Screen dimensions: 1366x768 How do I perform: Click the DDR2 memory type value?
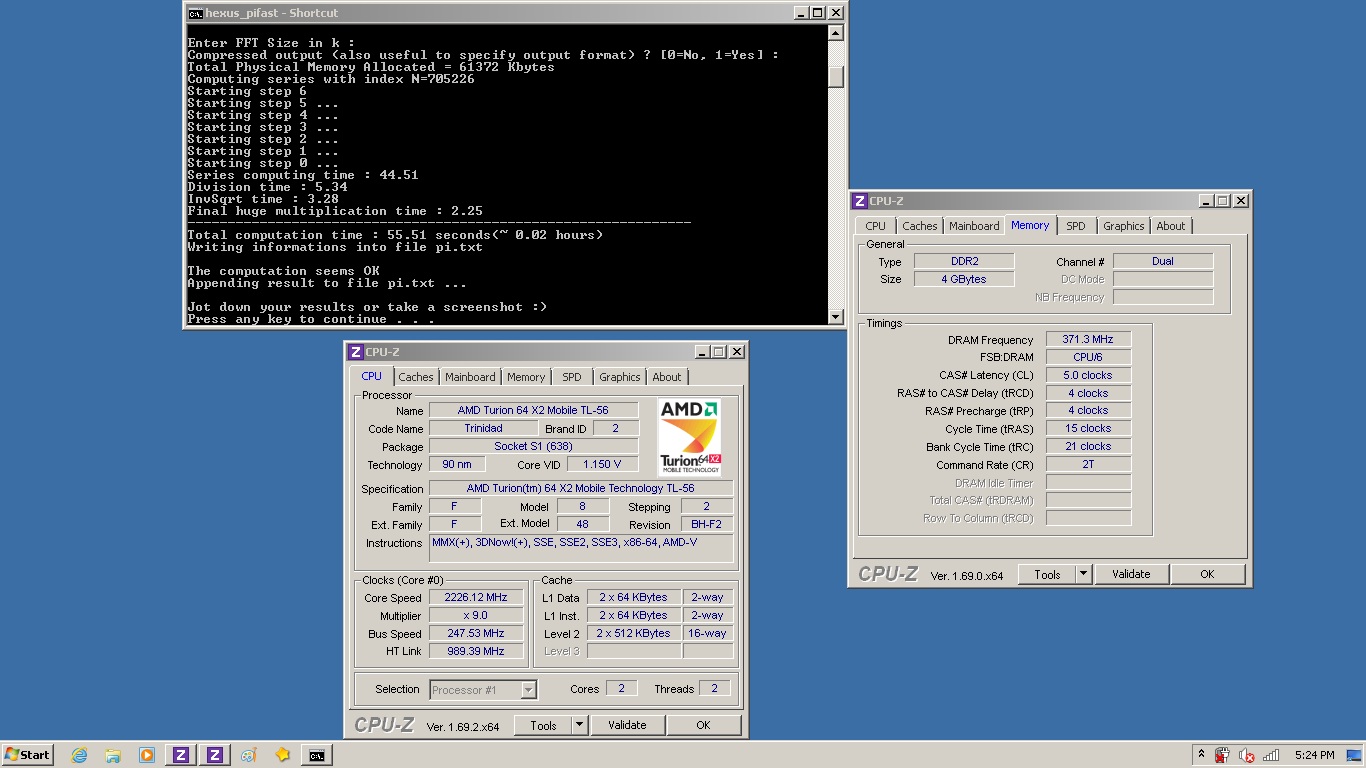(964, 261)
